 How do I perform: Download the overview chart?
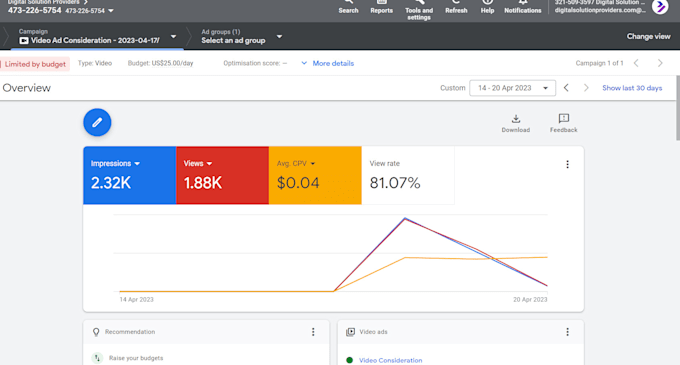click(x=516, y=124)
